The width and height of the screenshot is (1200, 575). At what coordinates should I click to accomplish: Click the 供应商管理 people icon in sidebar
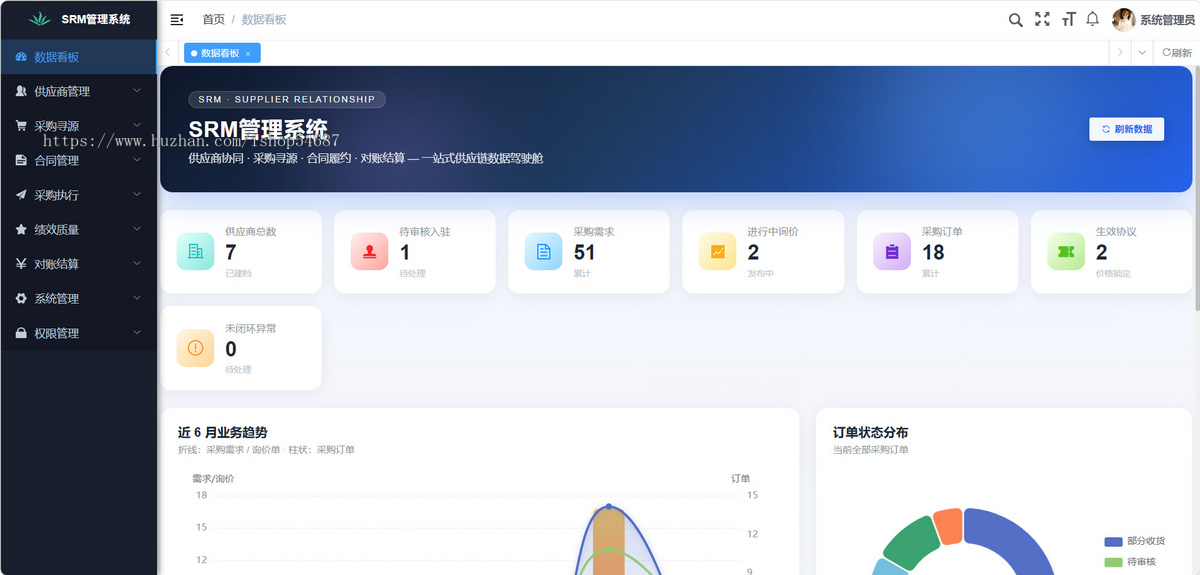21,91
